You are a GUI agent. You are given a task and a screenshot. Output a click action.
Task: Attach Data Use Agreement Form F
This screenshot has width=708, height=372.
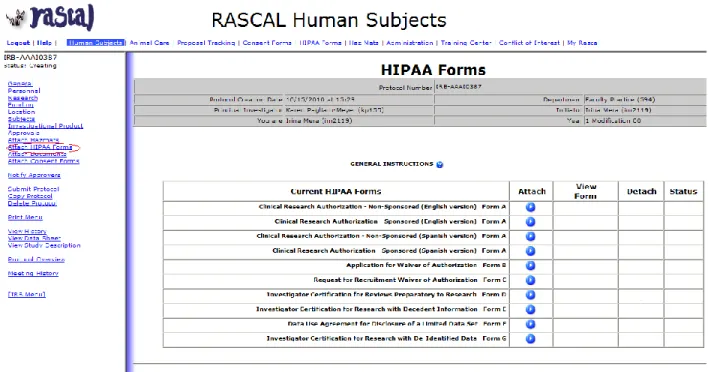pyautogui.click(x=531, y=324)
